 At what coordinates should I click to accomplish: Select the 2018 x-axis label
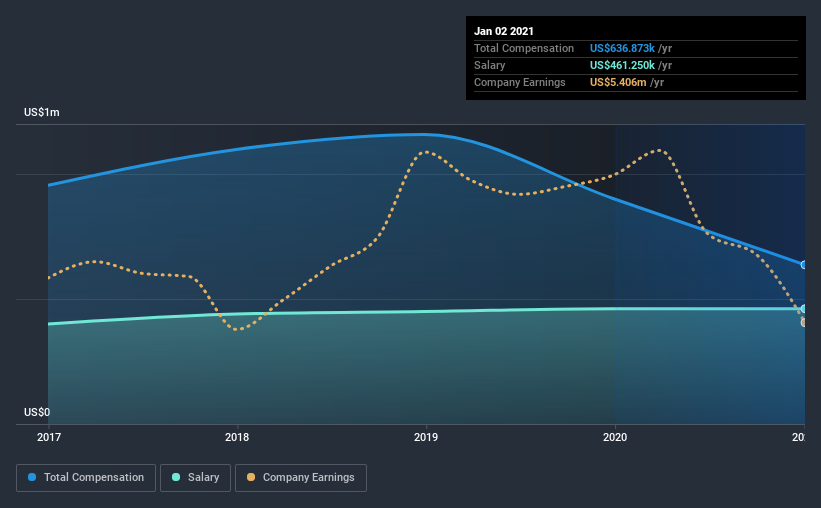237,437
